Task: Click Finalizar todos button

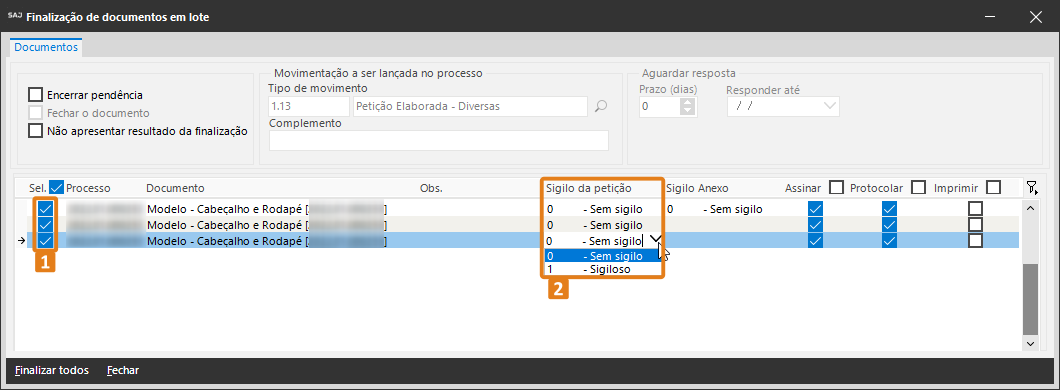Action: pyautogui.click(x=52, y=370)
